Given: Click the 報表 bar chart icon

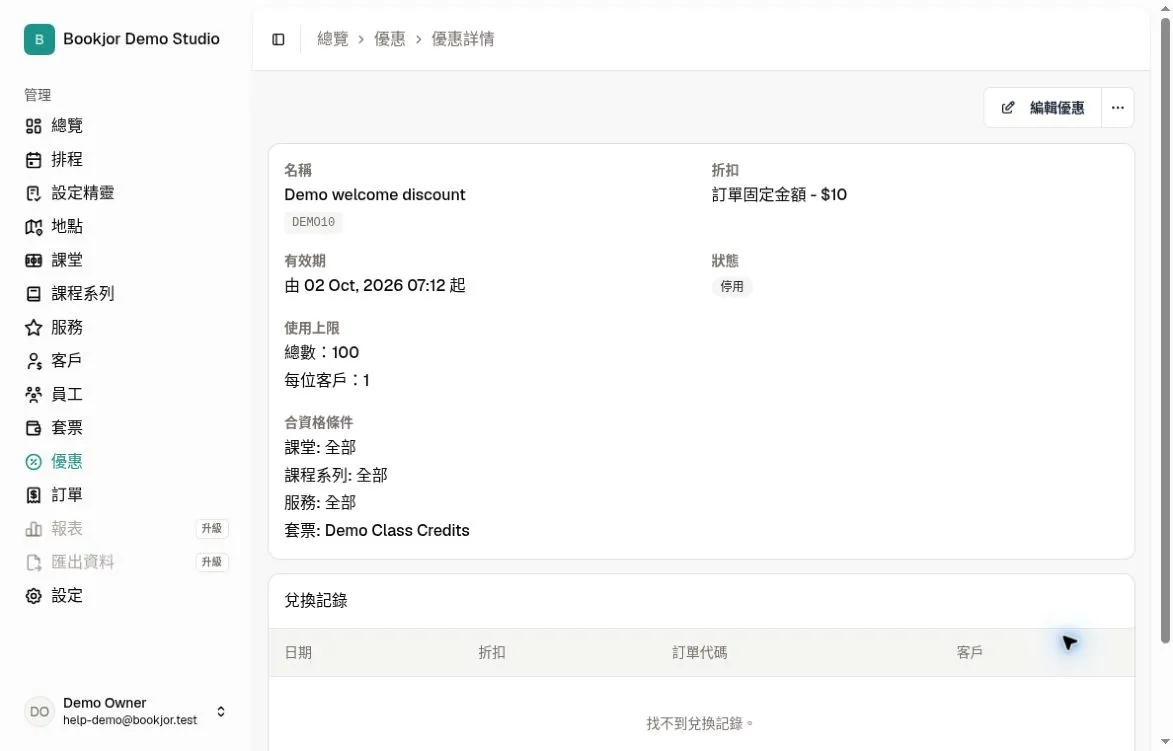Looking at the screenshot, I should 33,529.
